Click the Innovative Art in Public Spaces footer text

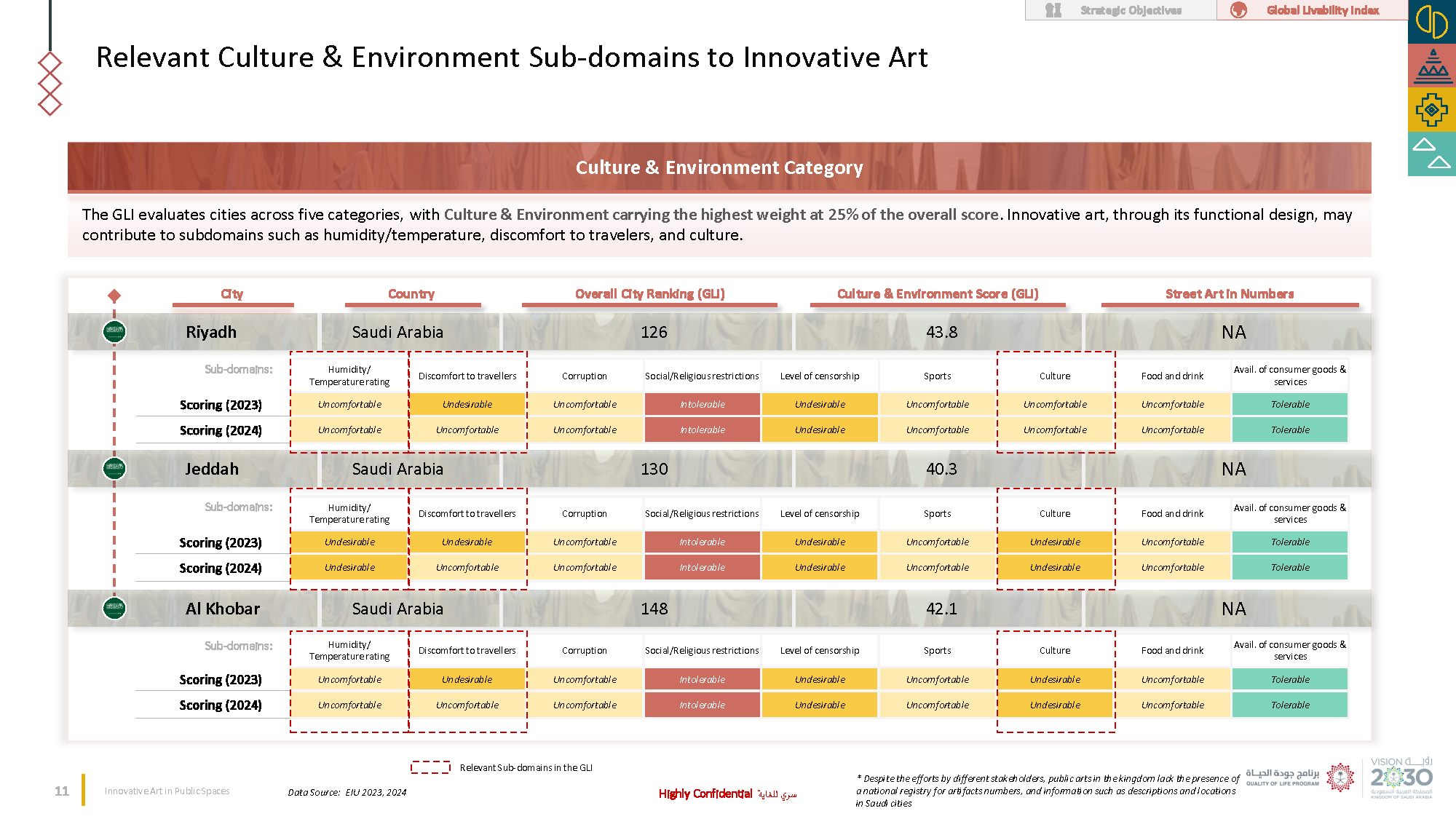click(167, 791)
